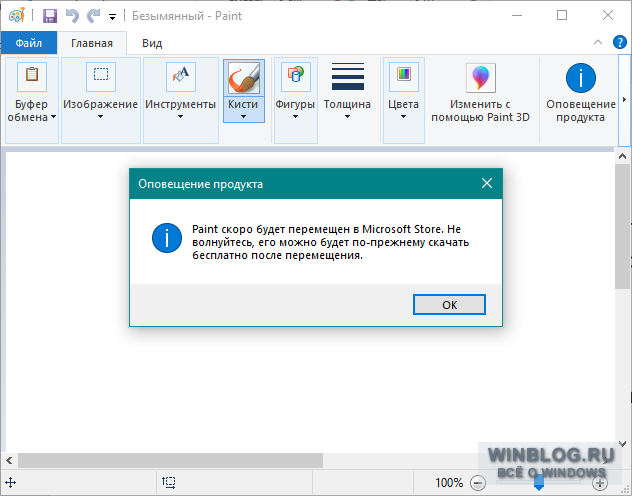Click the vertical scrollbar down arrow
The image size is (632, 496).
[622, 444]
